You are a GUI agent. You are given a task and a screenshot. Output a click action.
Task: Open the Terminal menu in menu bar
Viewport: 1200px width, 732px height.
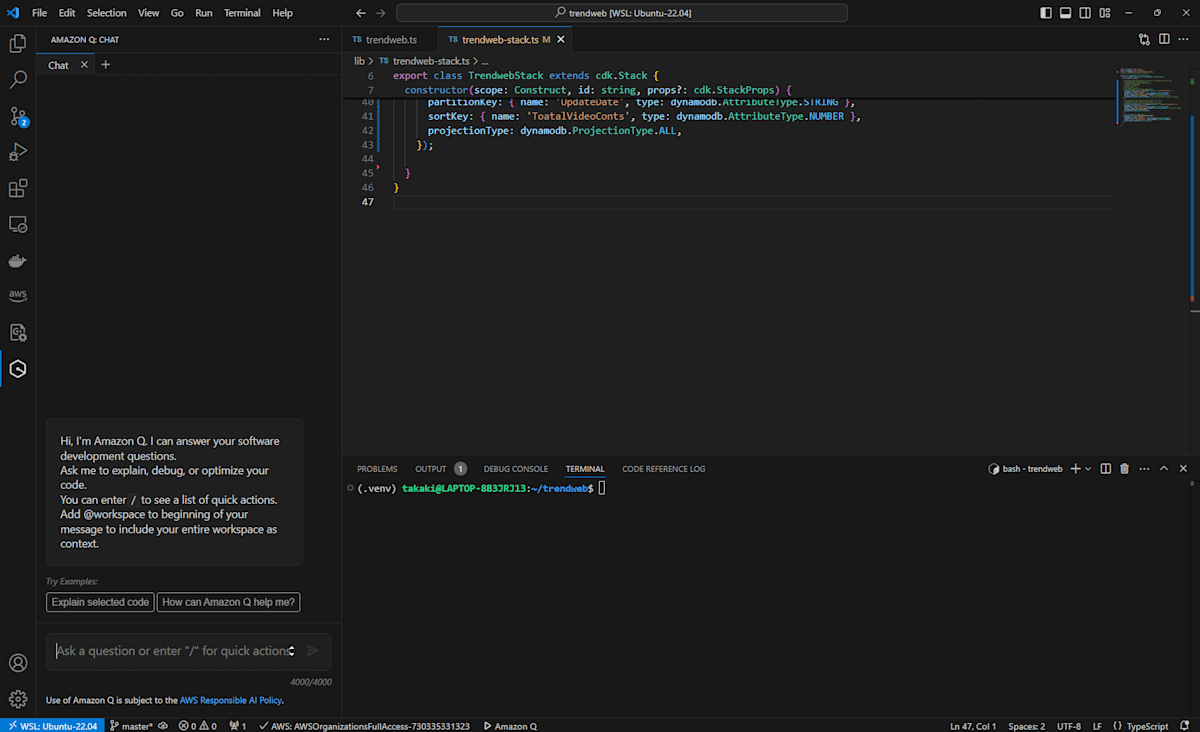click(242, 13)
